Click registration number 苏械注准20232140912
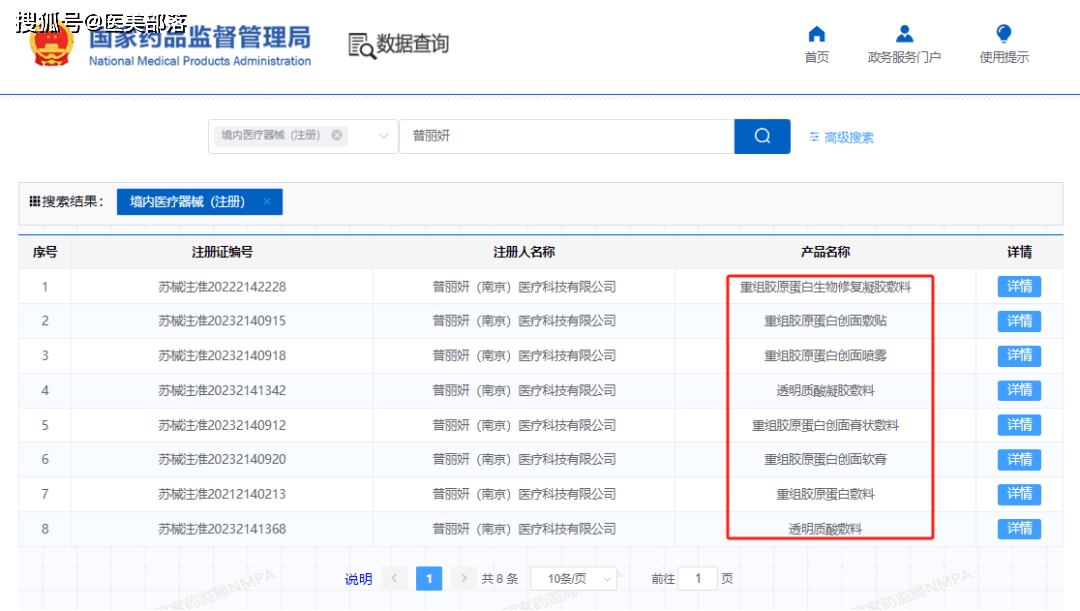 (222, 425)
